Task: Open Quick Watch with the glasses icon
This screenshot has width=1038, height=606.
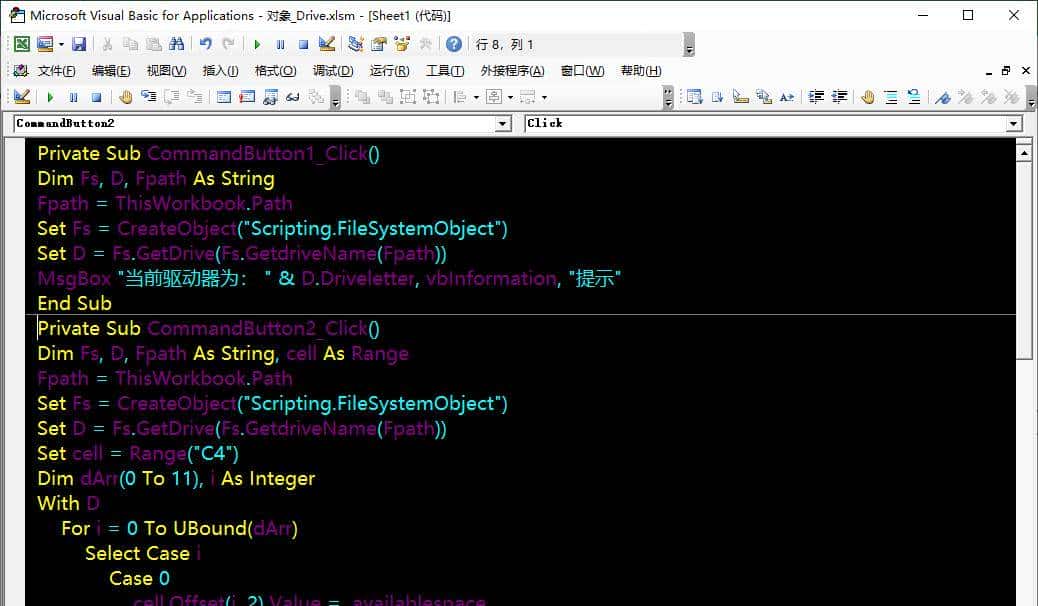Action: [294, 97]
